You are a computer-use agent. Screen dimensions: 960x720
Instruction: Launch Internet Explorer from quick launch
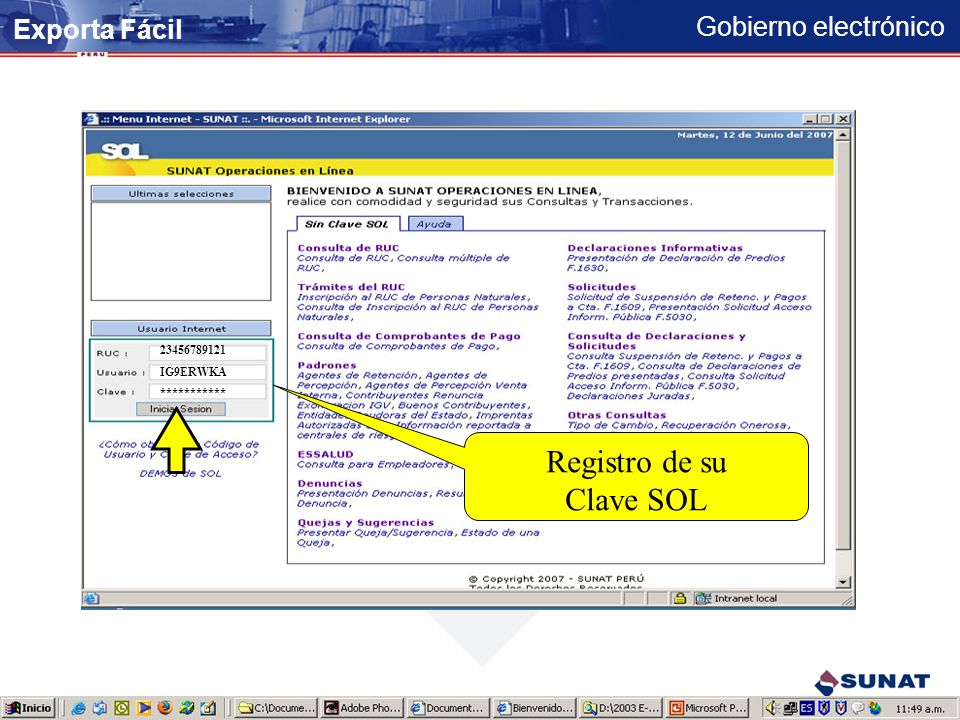(78, 708)
